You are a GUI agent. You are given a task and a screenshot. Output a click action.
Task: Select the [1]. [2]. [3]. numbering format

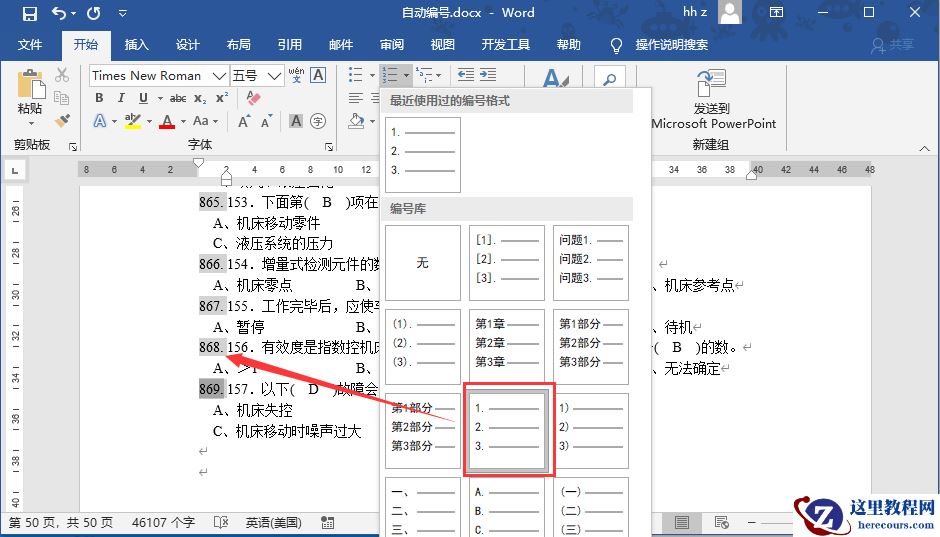(x=507, y=263)
